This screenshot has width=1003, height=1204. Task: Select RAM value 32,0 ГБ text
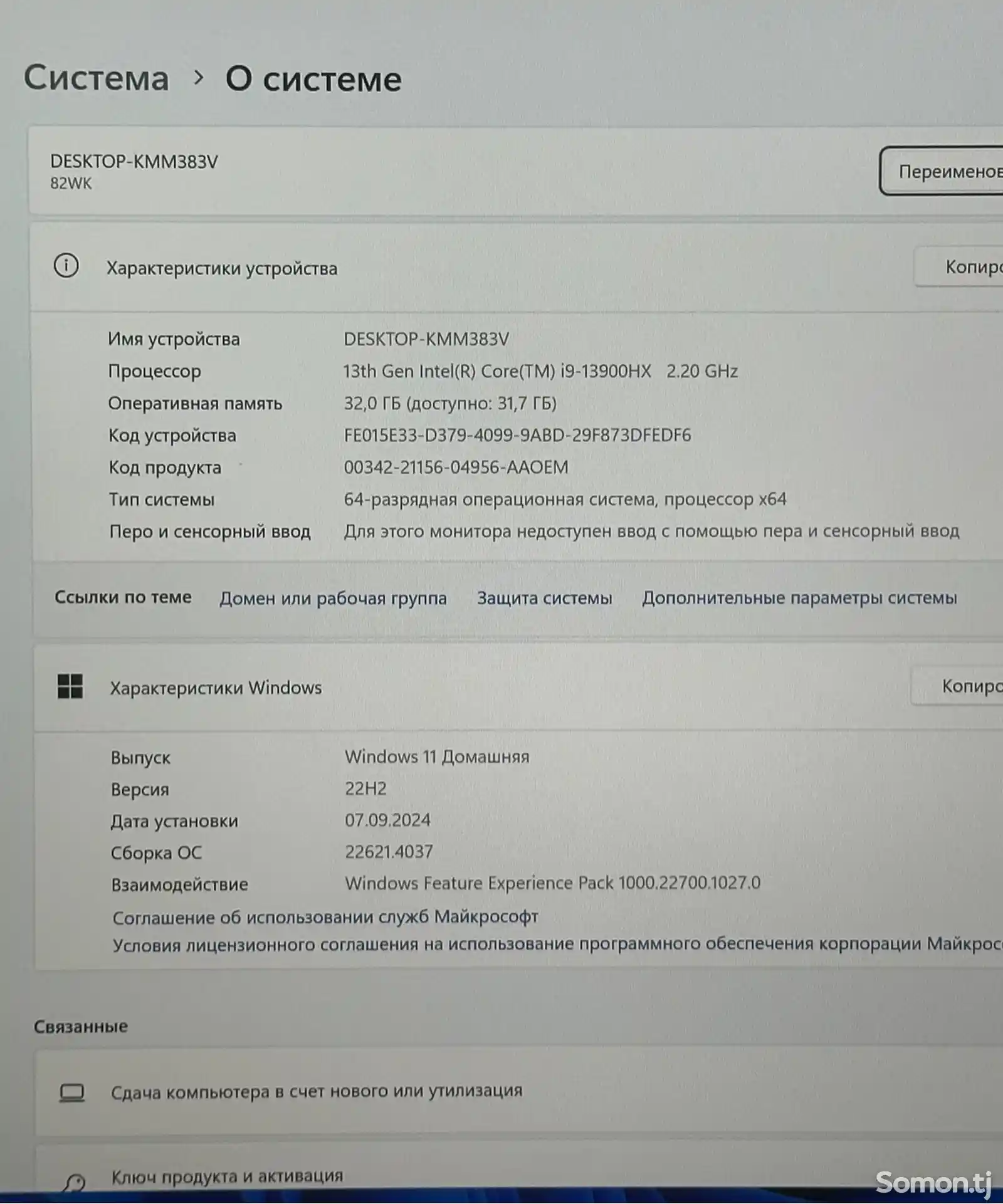450,403
